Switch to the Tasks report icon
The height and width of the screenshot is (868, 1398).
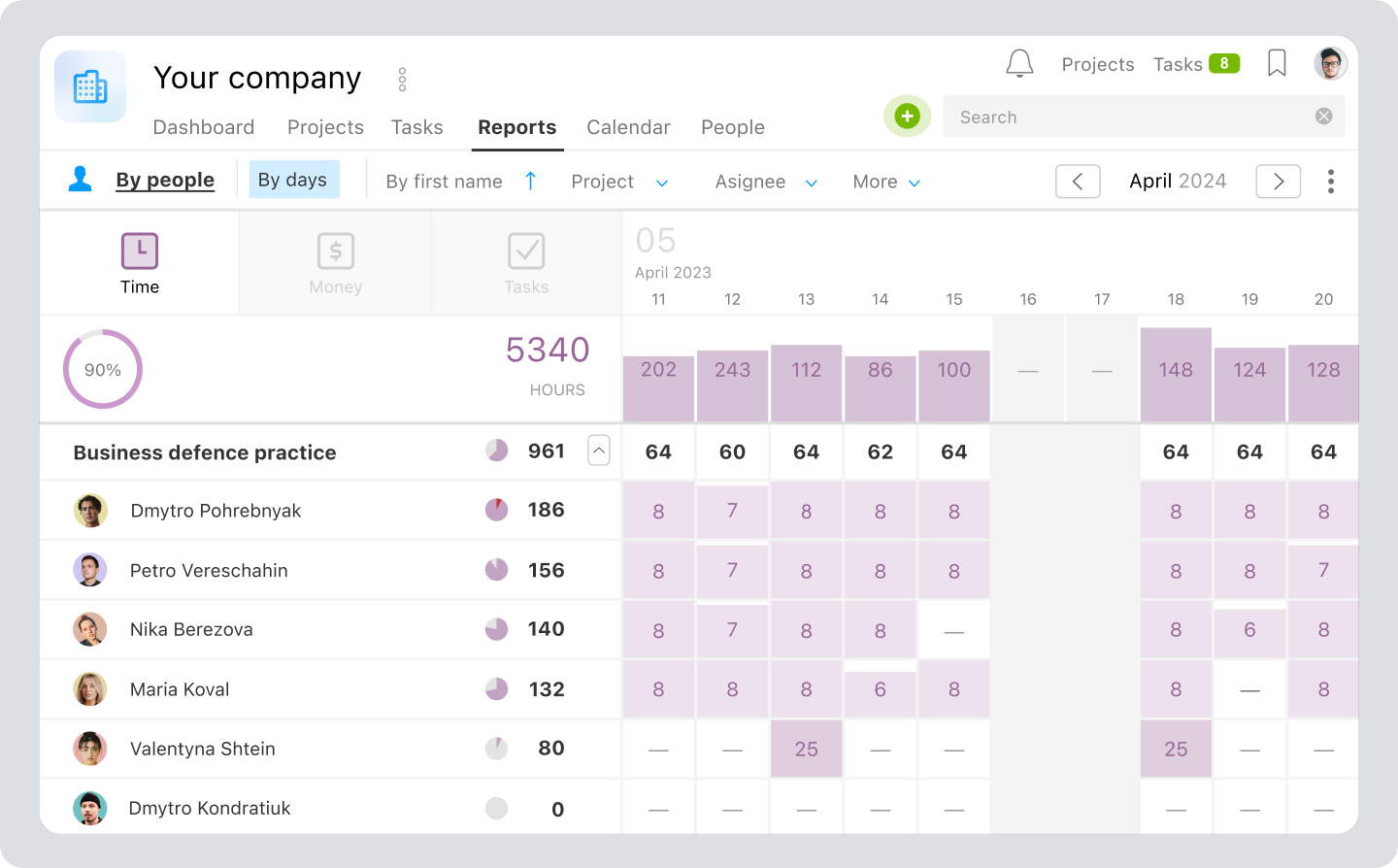pyautogui.click(x=525, y=250)
